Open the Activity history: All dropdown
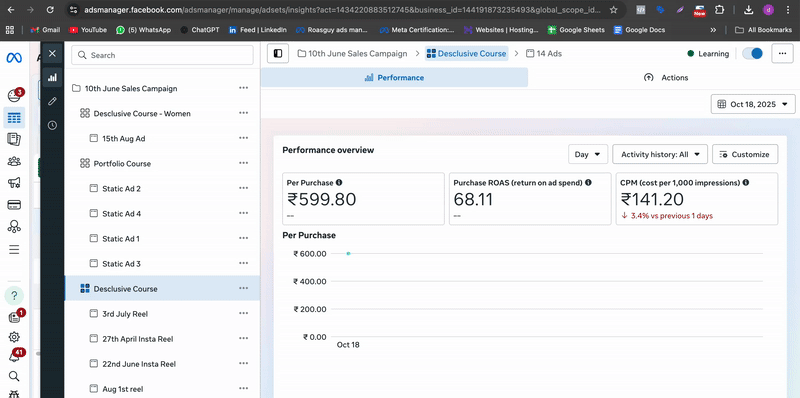 pos(660,154)
